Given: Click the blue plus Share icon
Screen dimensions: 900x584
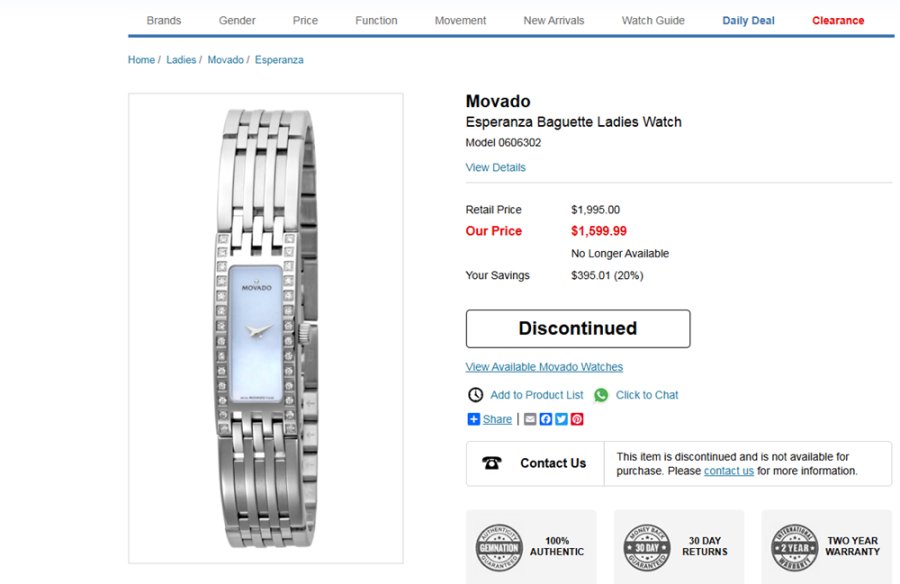Looking at the screenshot, I should tap(474, 420).
